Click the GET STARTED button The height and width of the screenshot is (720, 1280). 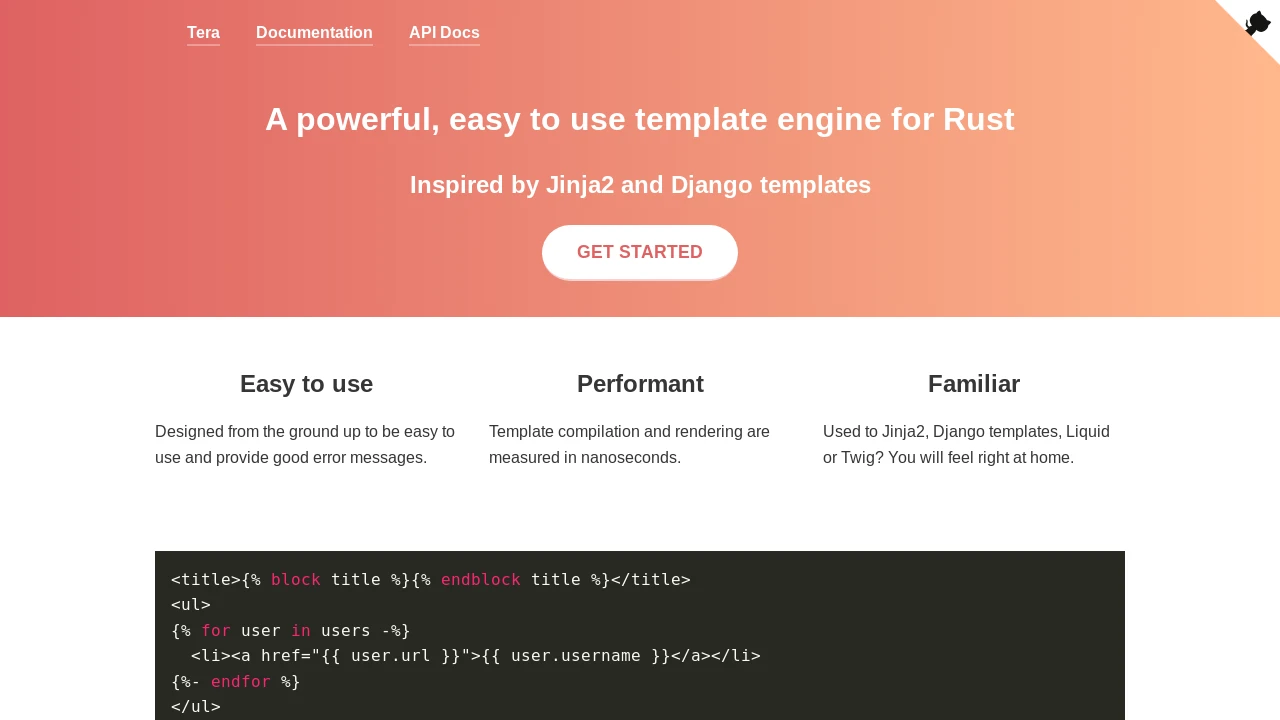640,252
